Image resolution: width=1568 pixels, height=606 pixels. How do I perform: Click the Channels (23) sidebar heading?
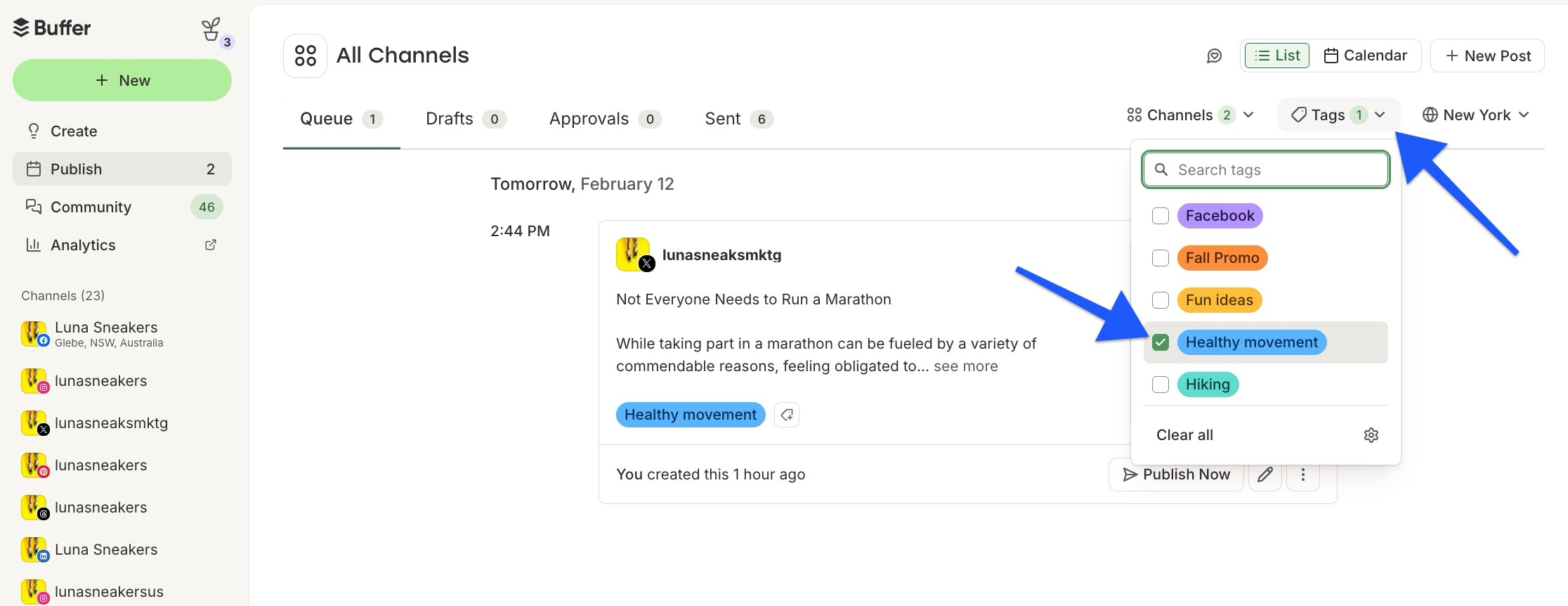(x=63, y=296)
